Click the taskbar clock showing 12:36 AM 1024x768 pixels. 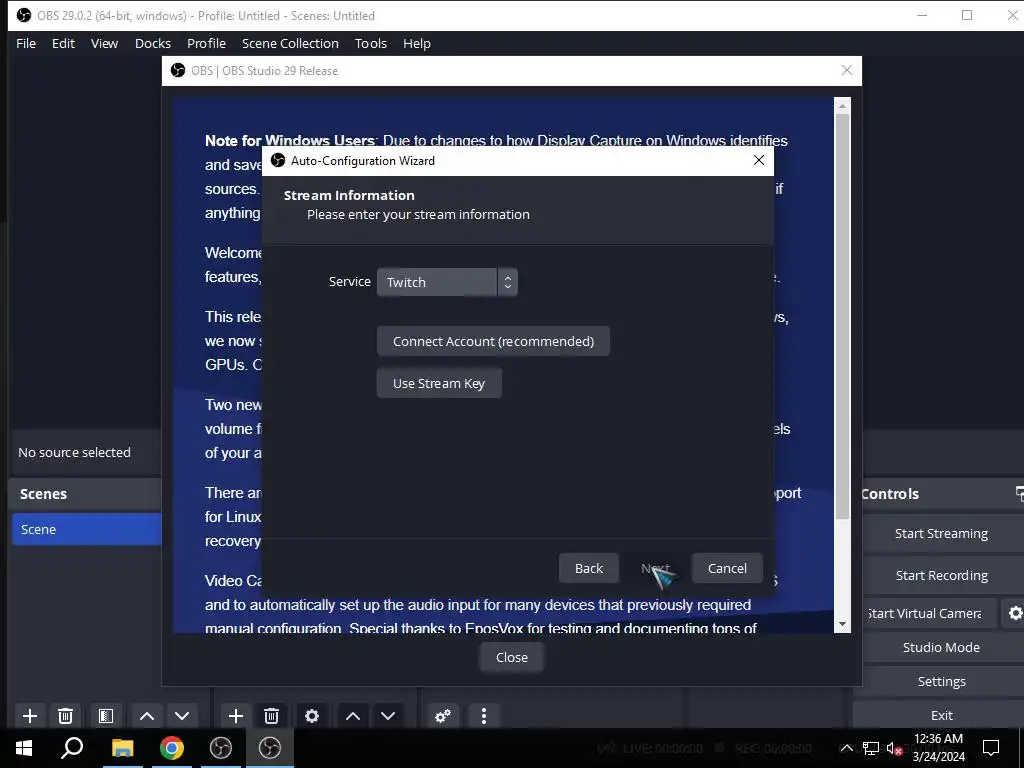(938, 748)
